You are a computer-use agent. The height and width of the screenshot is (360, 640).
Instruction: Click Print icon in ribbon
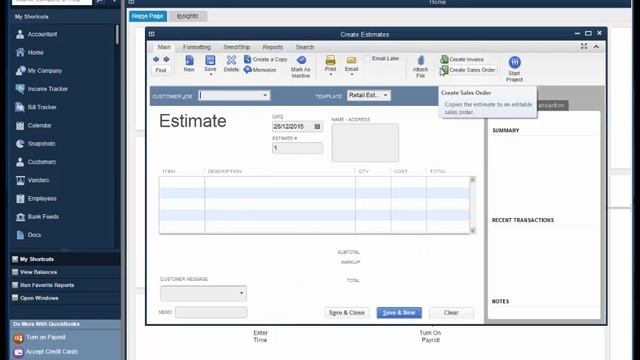coord(331,61)
